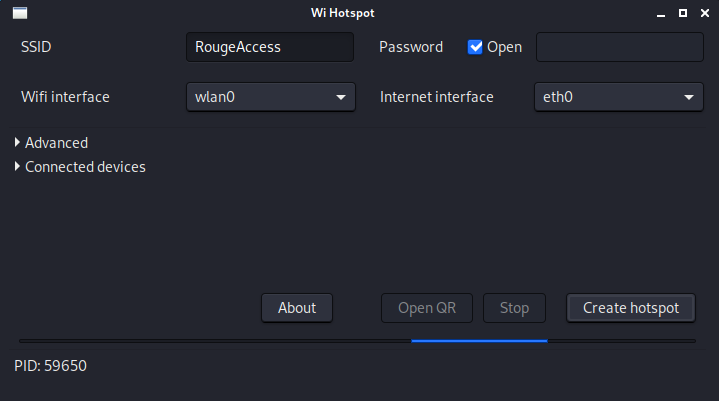
Task: Focus the empty Password input field
Action: click(619, 47)
